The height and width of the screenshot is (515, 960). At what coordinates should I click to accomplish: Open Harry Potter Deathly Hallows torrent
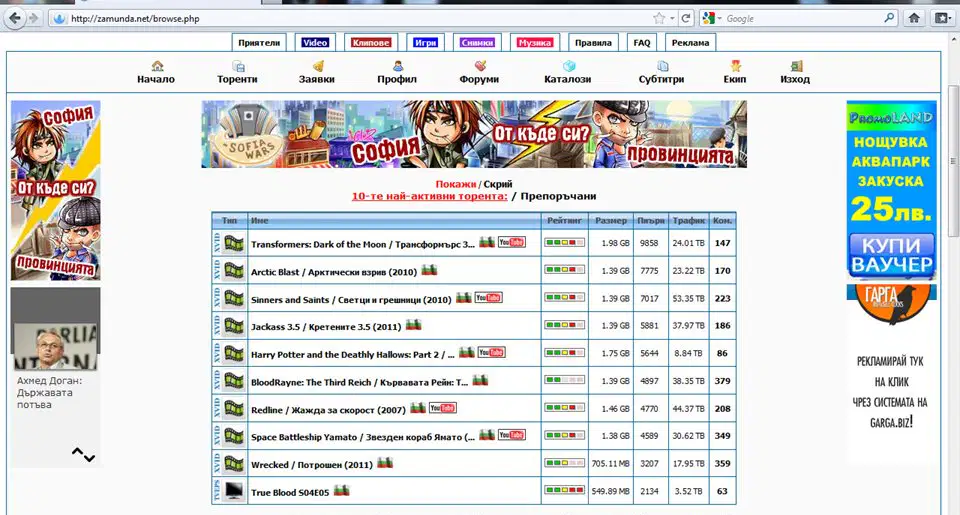tap(353, 355)
